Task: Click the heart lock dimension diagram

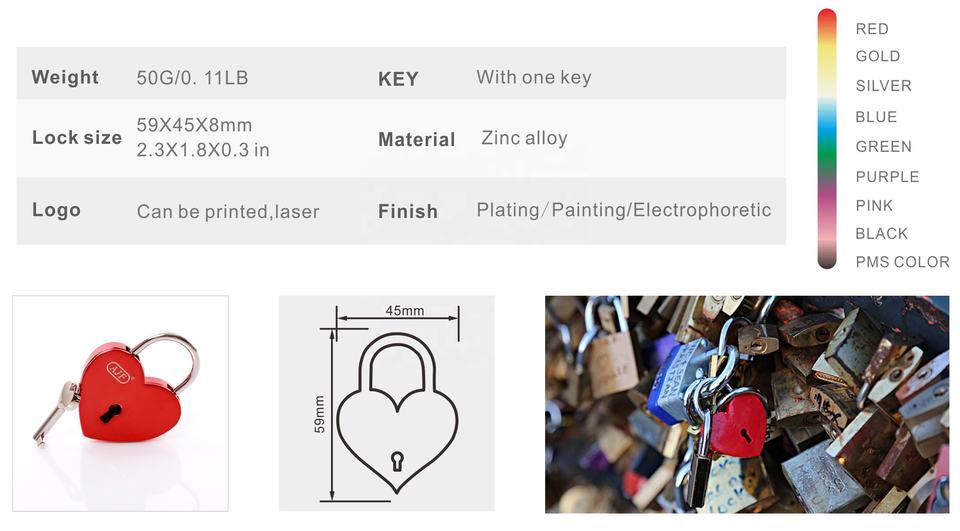Action: coord(386,403)
